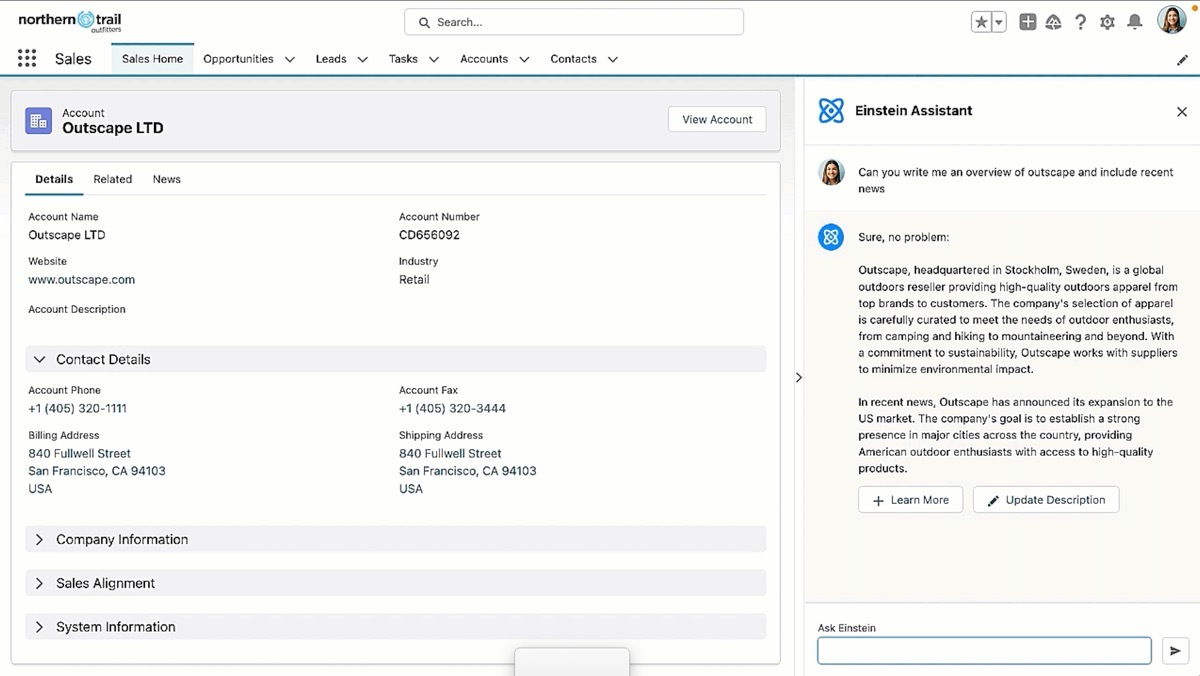Open the Sales Home tab

point(152,59)
